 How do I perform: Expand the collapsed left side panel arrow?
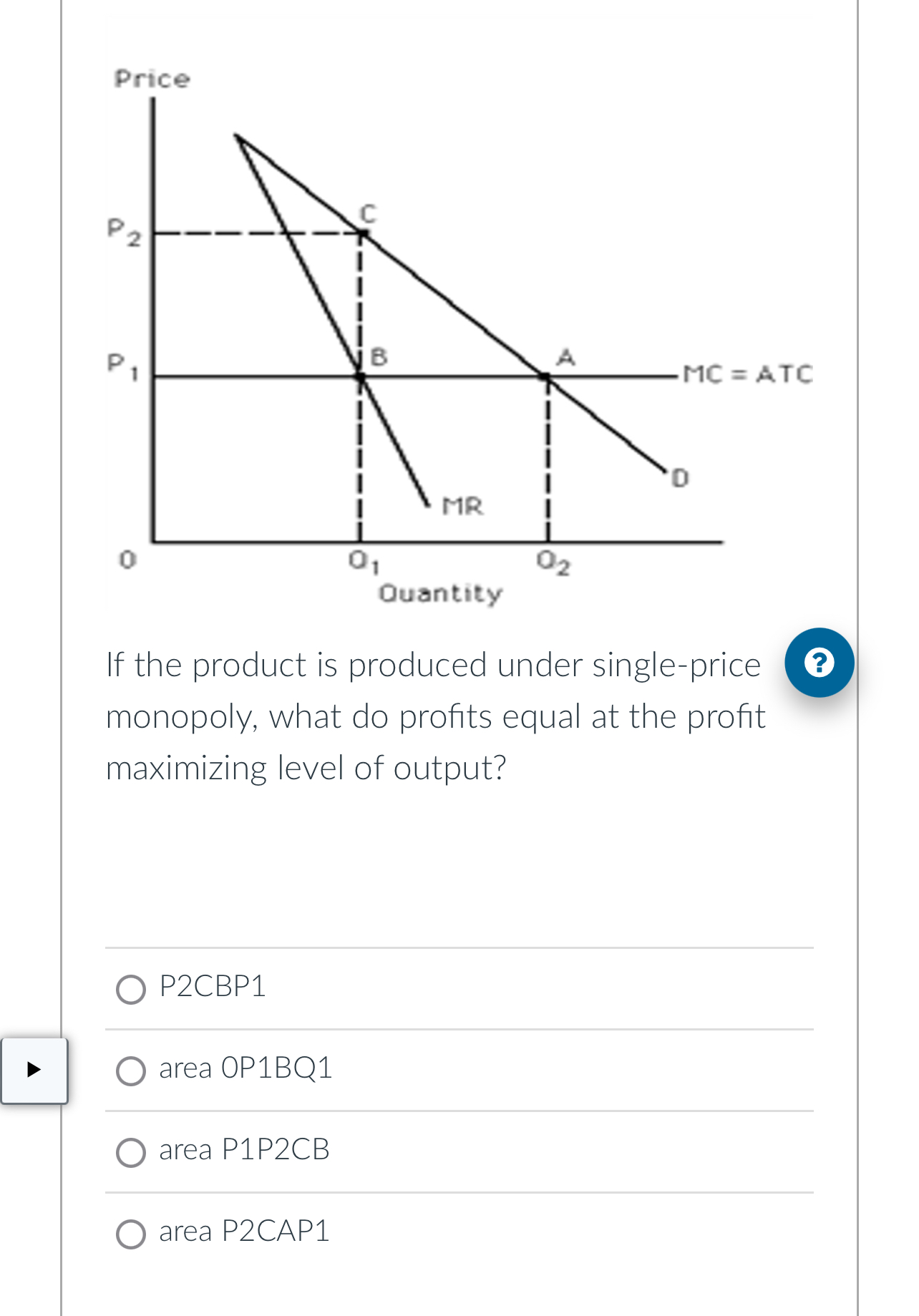[33, 1070]
